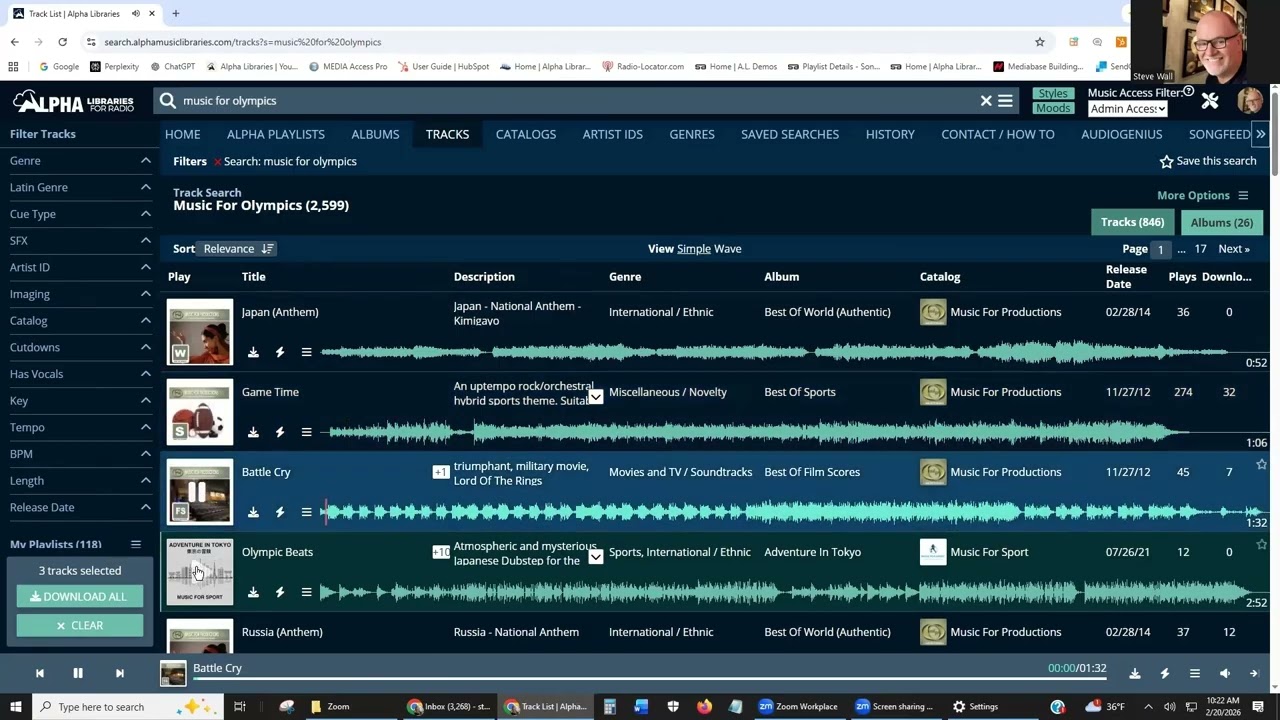Skip to next track in player

[x=119, y=673]
